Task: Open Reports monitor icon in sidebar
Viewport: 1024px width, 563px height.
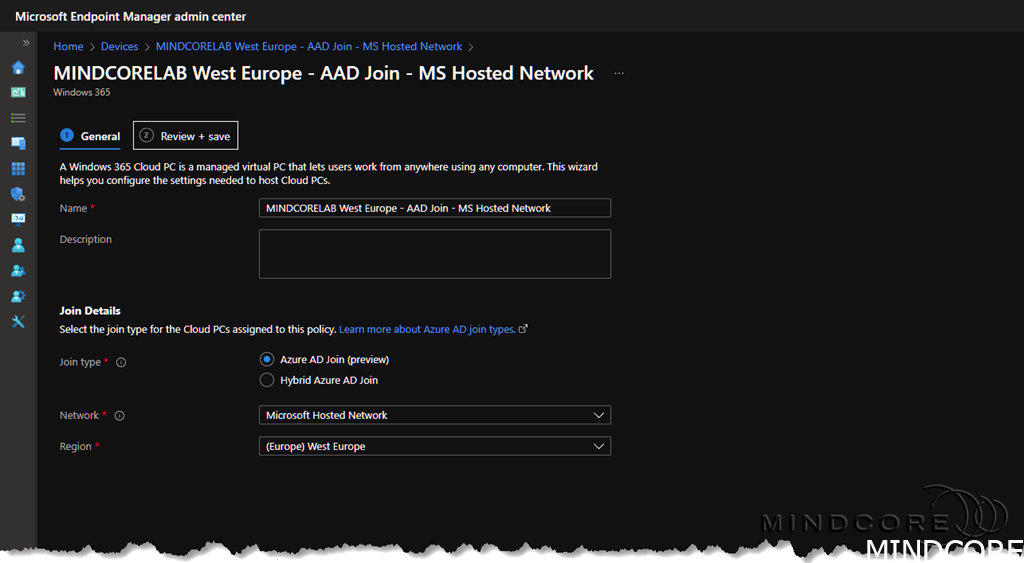Action: coord(18,219)
